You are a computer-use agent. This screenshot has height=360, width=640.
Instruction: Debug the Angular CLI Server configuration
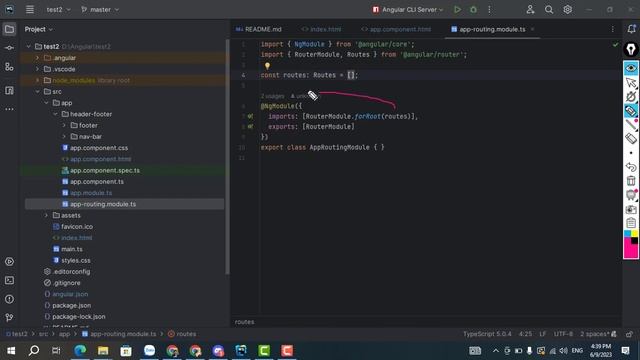(473, 9)
